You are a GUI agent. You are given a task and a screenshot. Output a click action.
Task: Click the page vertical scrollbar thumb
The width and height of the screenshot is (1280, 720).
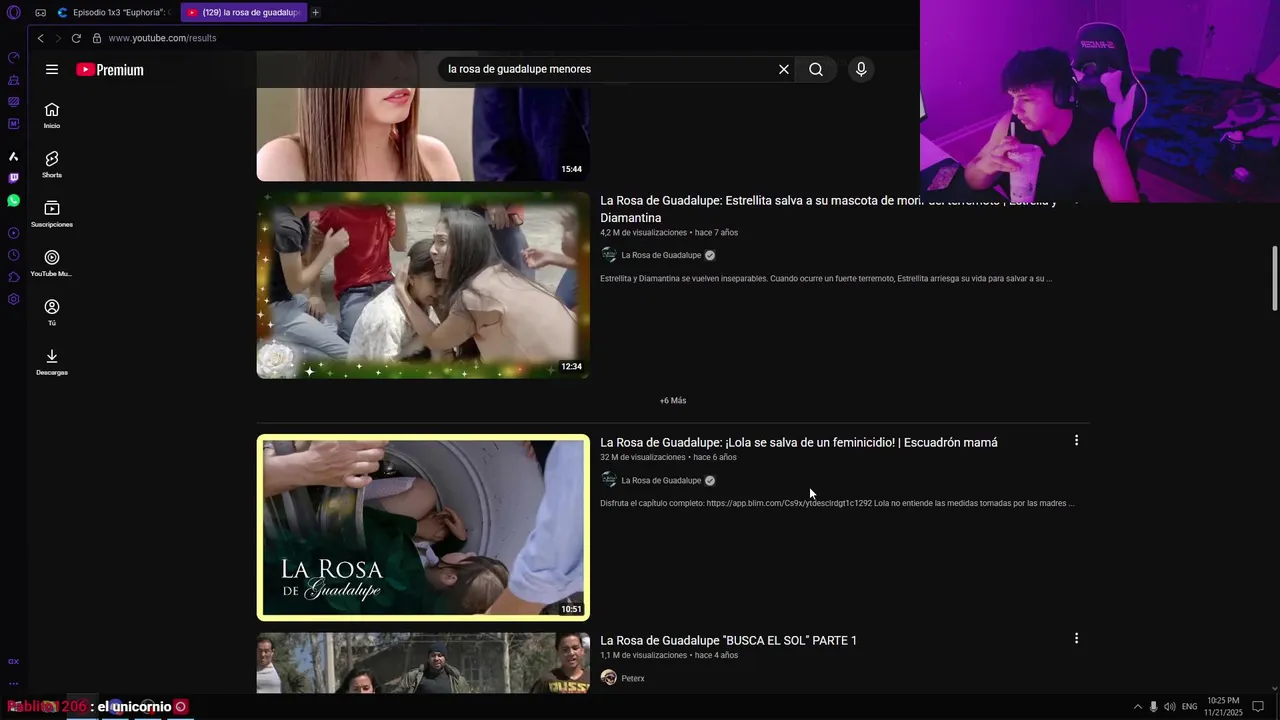point(1274,279)
